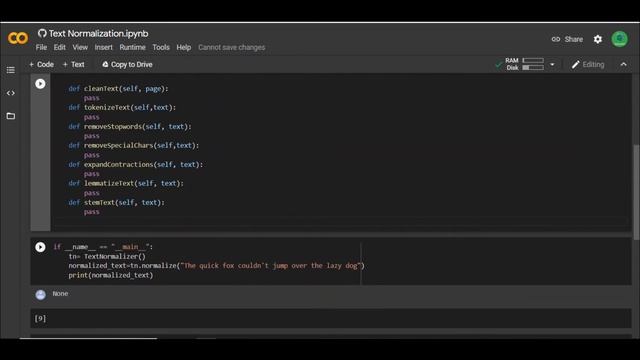Open the Insert menu
Viewport: 640px width, 360px height.
[x=104, y=47]
